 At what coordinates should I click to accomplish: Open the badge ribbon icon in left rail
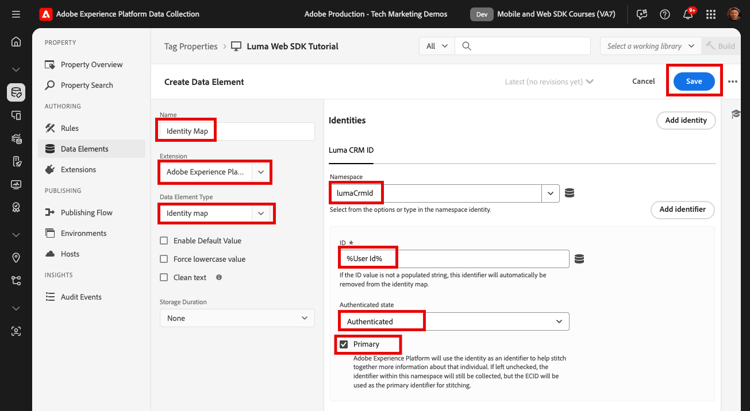pyautogui.click(x=16, y=207)
